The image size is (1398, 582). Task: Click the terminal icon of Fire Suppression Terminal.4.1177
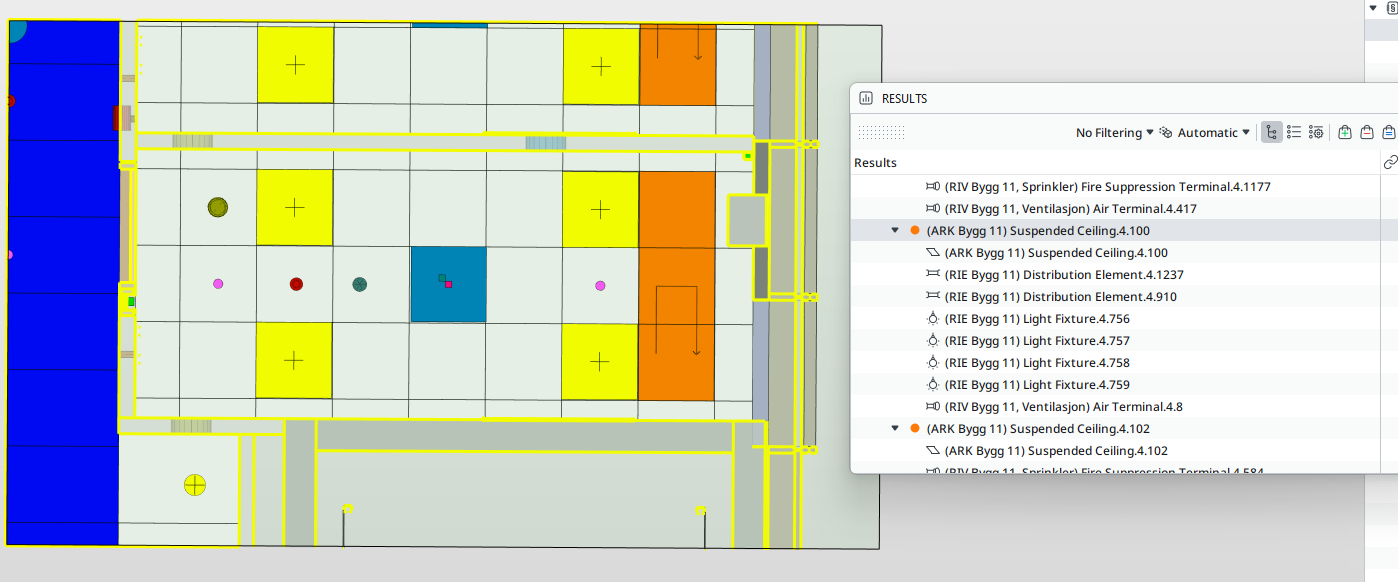pos(933,187)
